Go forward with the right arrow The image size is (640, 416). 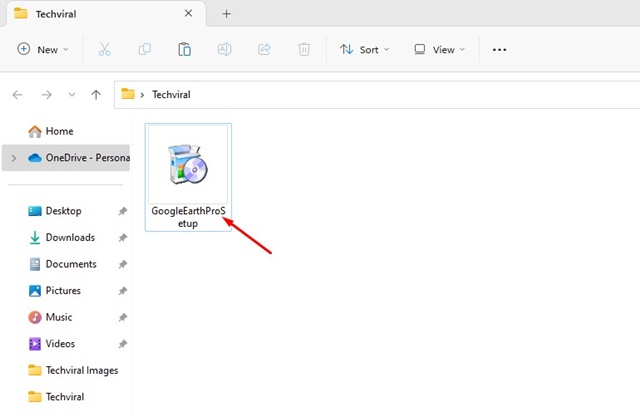point(47,95)
